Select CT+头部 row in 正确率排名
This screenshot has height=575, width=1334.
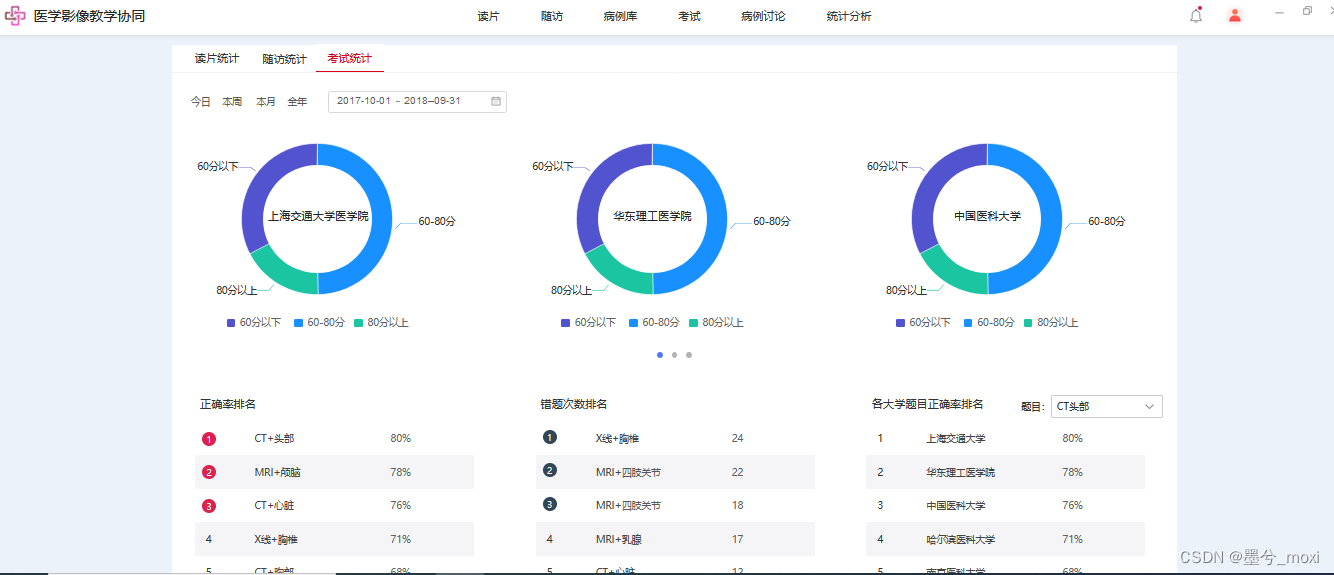click(x=334, y=439)
